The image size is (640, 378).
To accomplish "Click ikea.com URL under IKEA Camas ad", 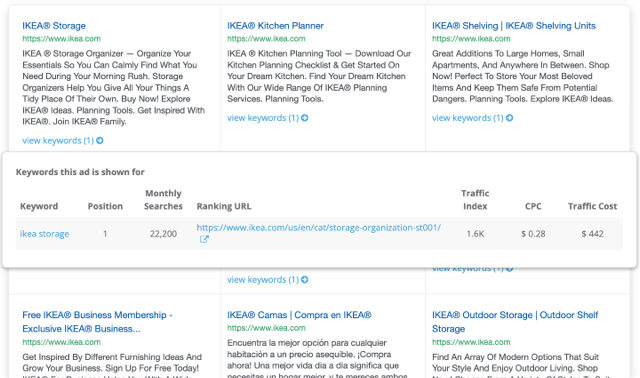I will coord(266,328).
